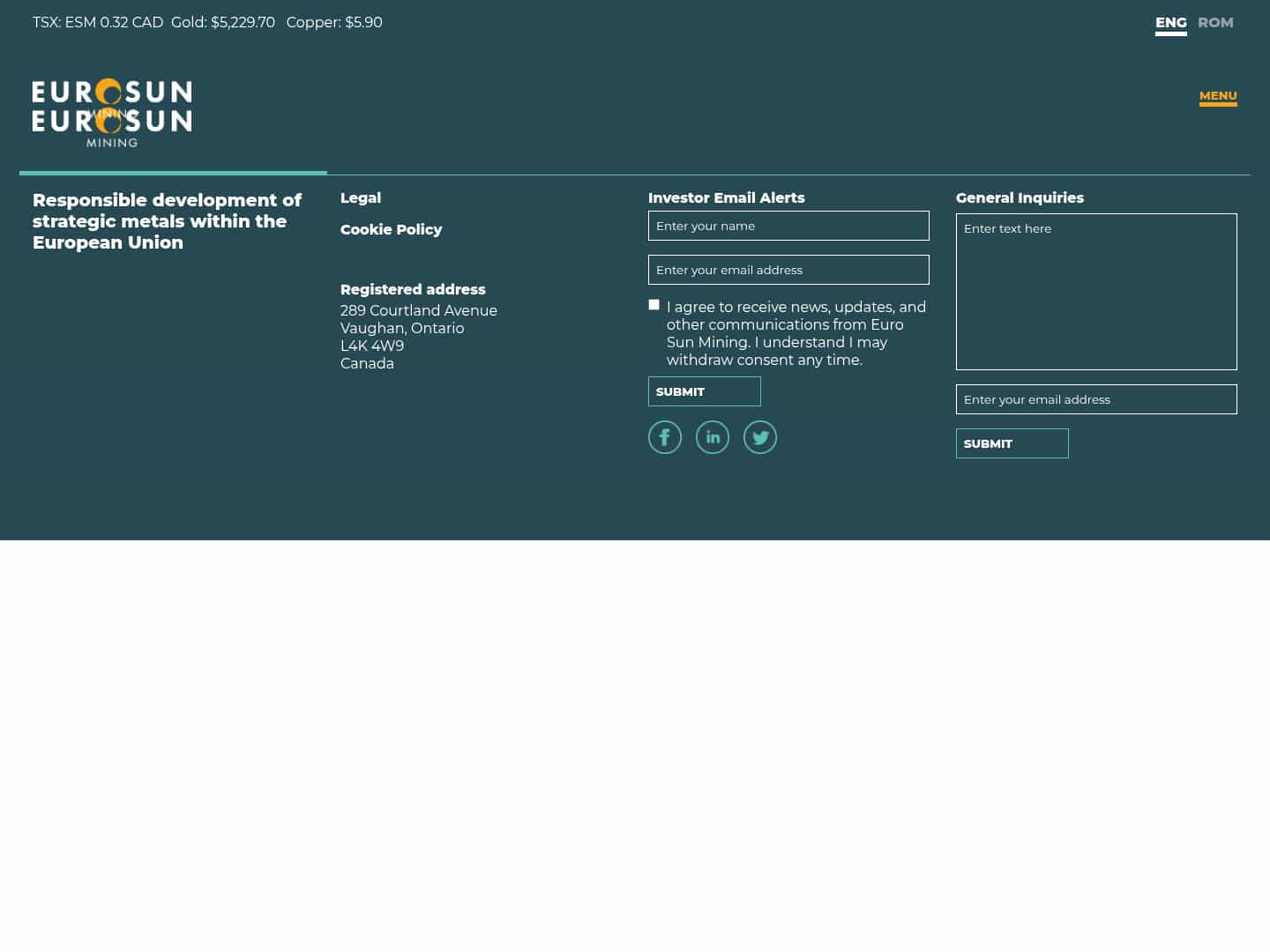This screenshot has width=1270, height=952.
Task: Switch language to ROM
Action: [1215, 22]
